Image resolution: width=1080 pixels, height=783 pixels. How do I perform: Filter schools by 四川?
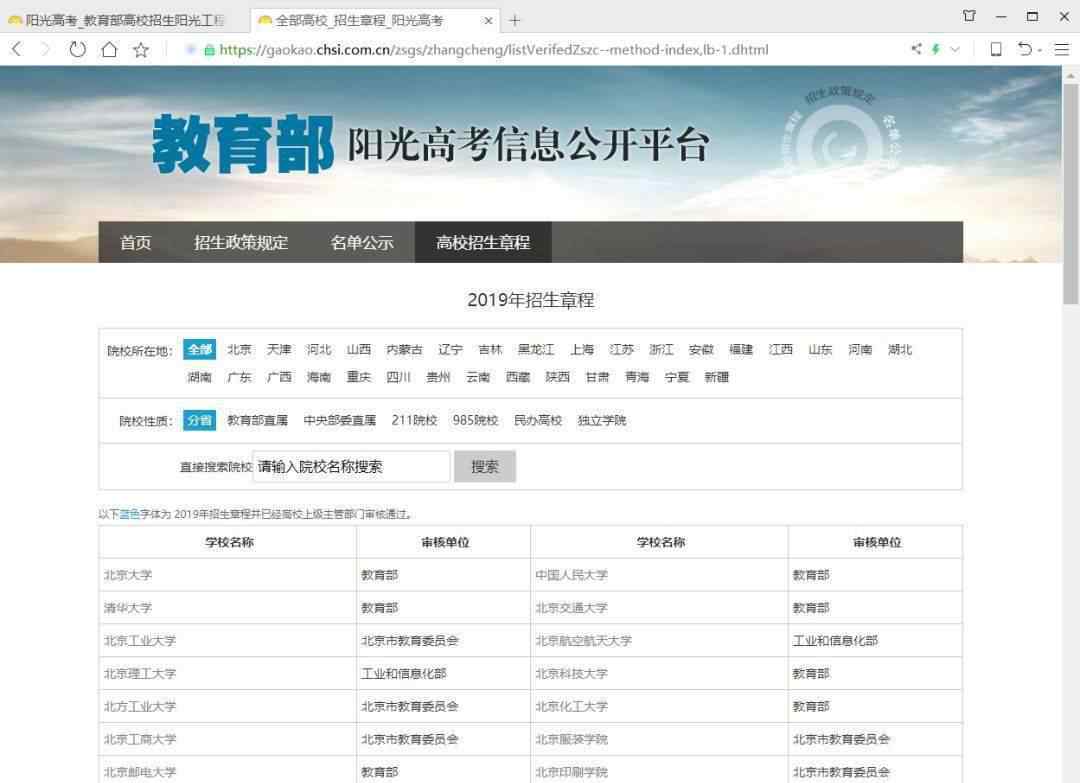[x=398, y=377]
